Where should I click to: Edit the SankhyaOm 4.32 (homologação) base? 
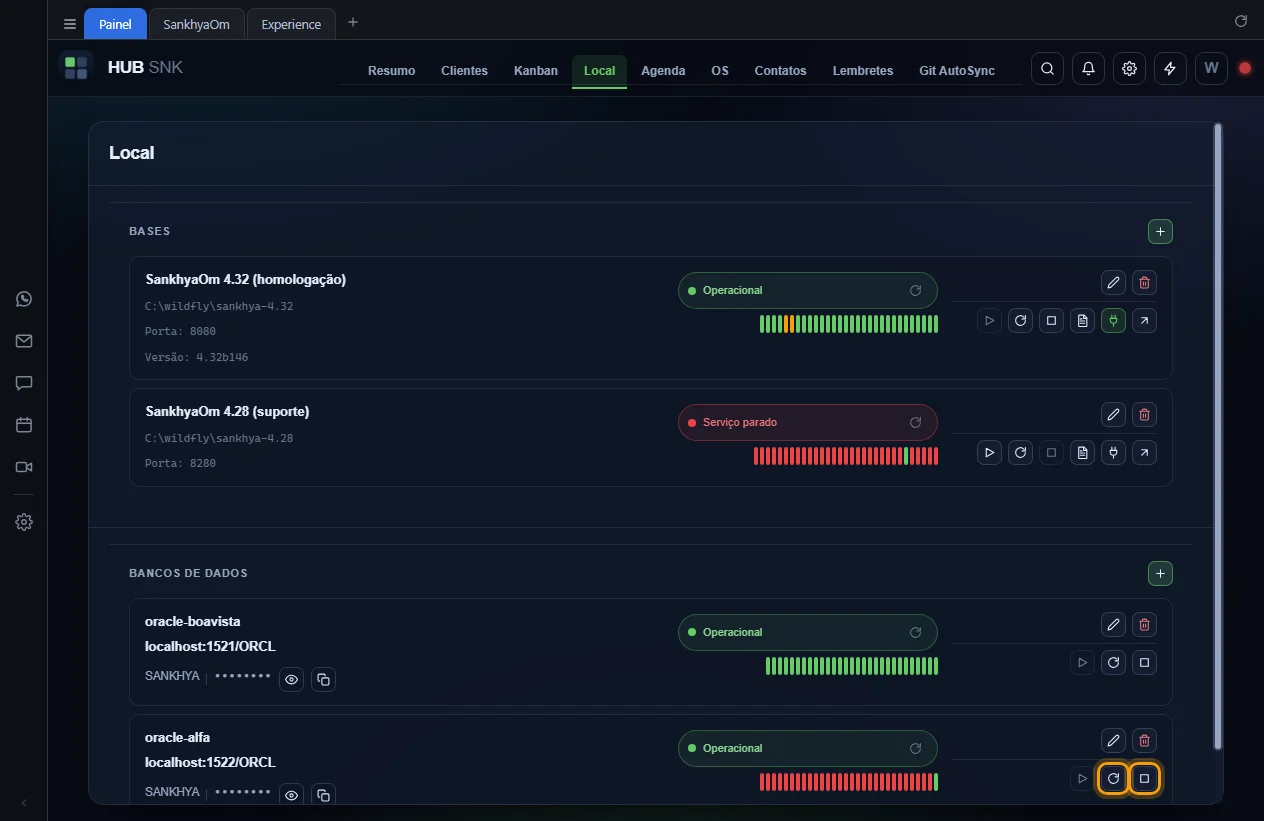1113,282
